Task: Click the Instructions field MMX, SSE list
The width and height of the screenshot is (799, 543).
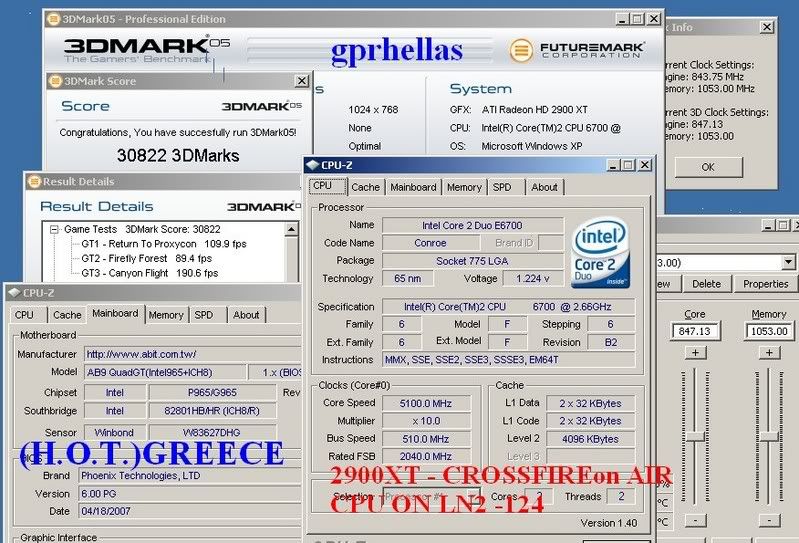Action: tap(509, 360)
